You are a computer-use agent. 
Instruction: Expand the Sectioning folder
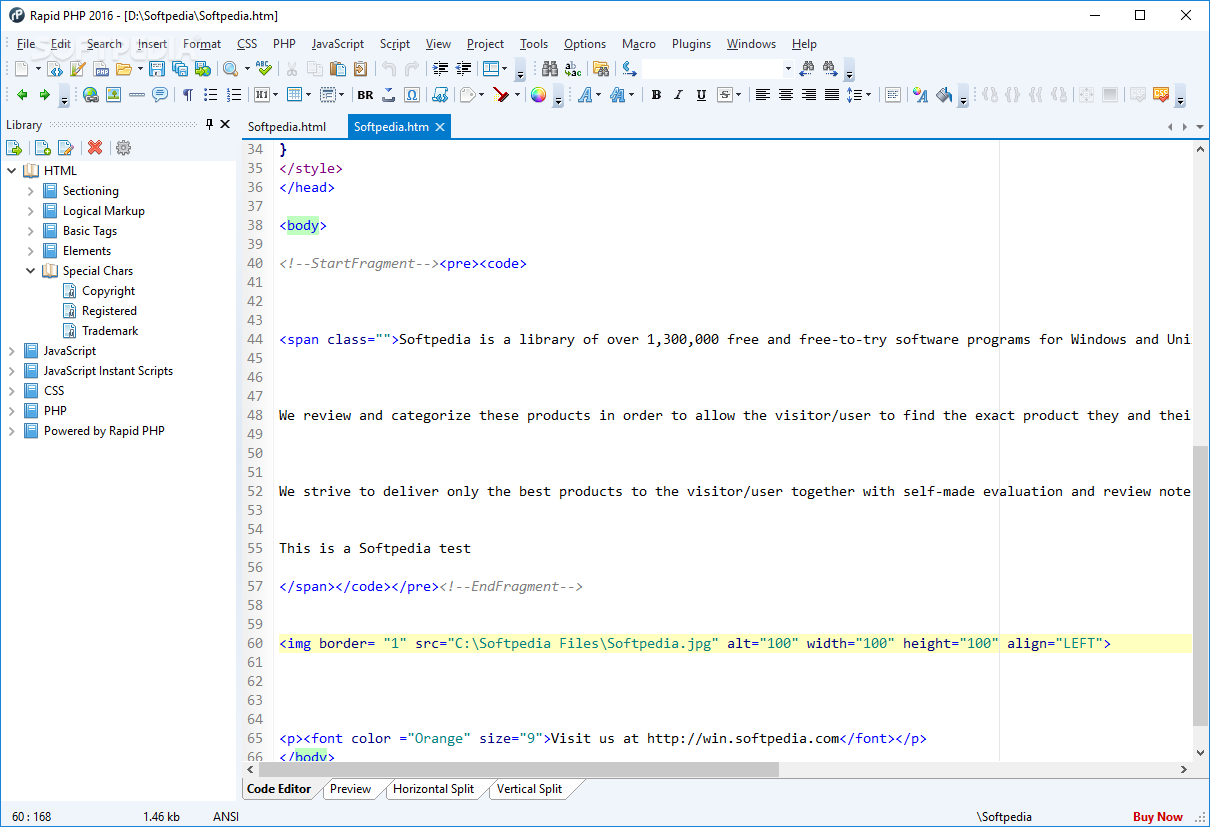[31, 191]
